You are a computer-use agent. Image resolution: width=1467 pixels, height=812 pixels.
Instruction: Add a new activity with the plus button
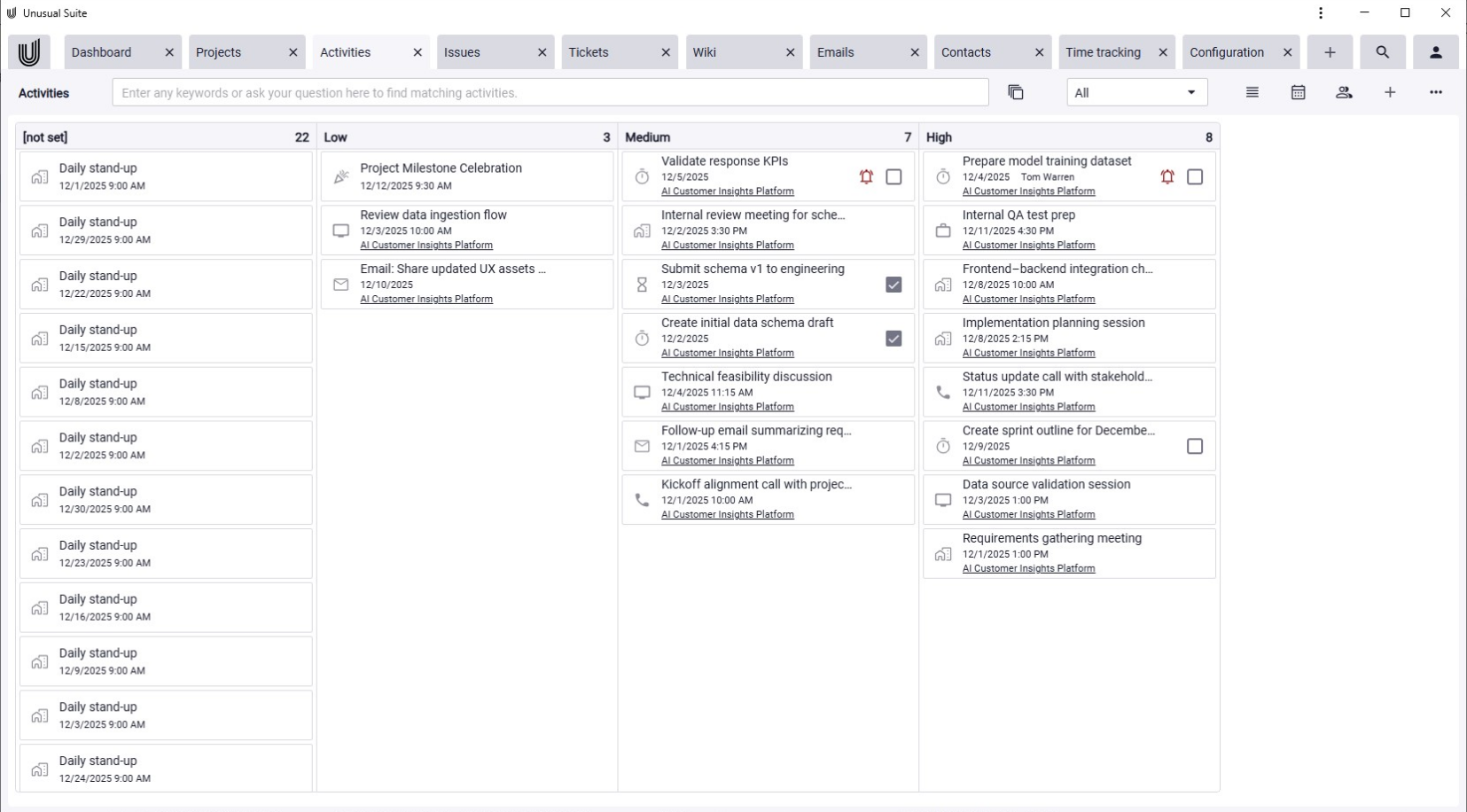[1390, 92]
